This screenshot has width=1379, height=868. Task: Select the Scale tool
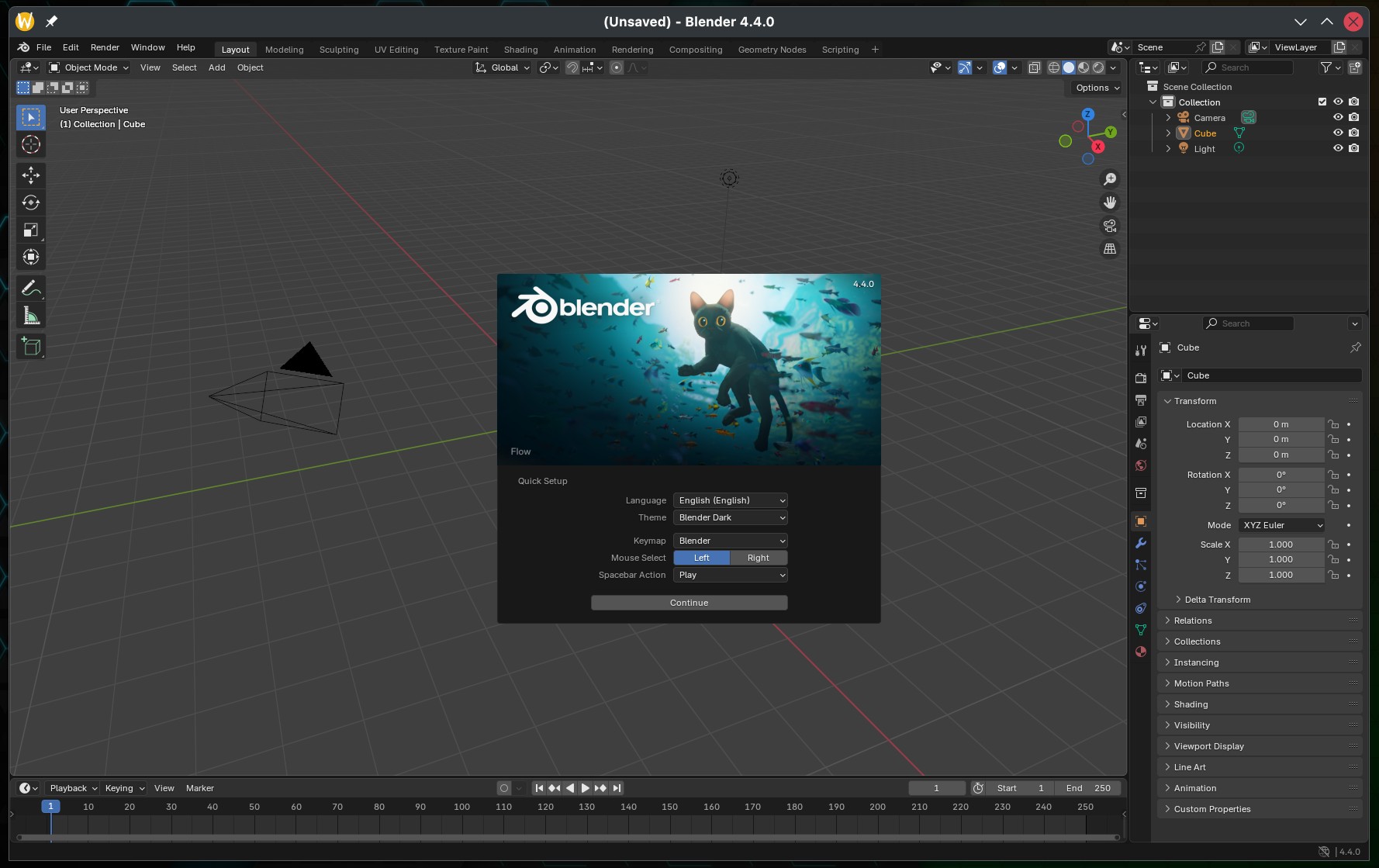31,230
